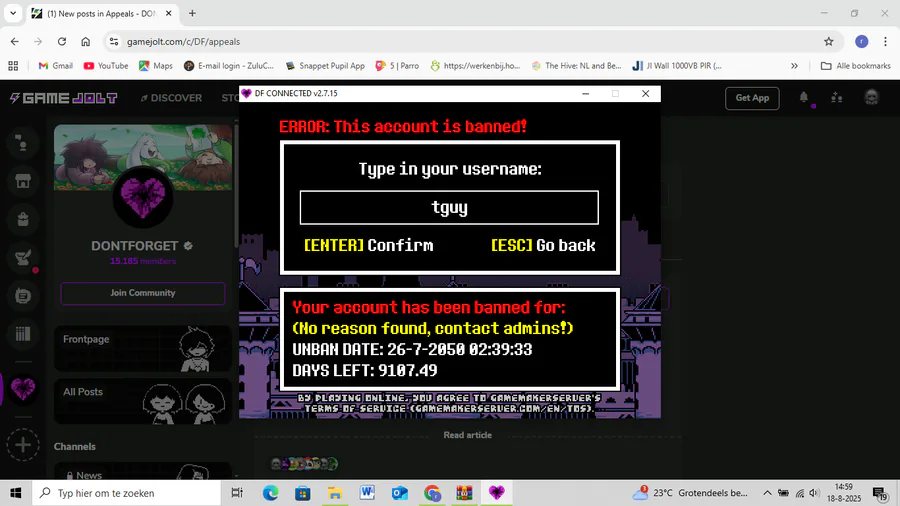Go to the Game Jolt logo home
900x506 pixels.
[64, 98]
